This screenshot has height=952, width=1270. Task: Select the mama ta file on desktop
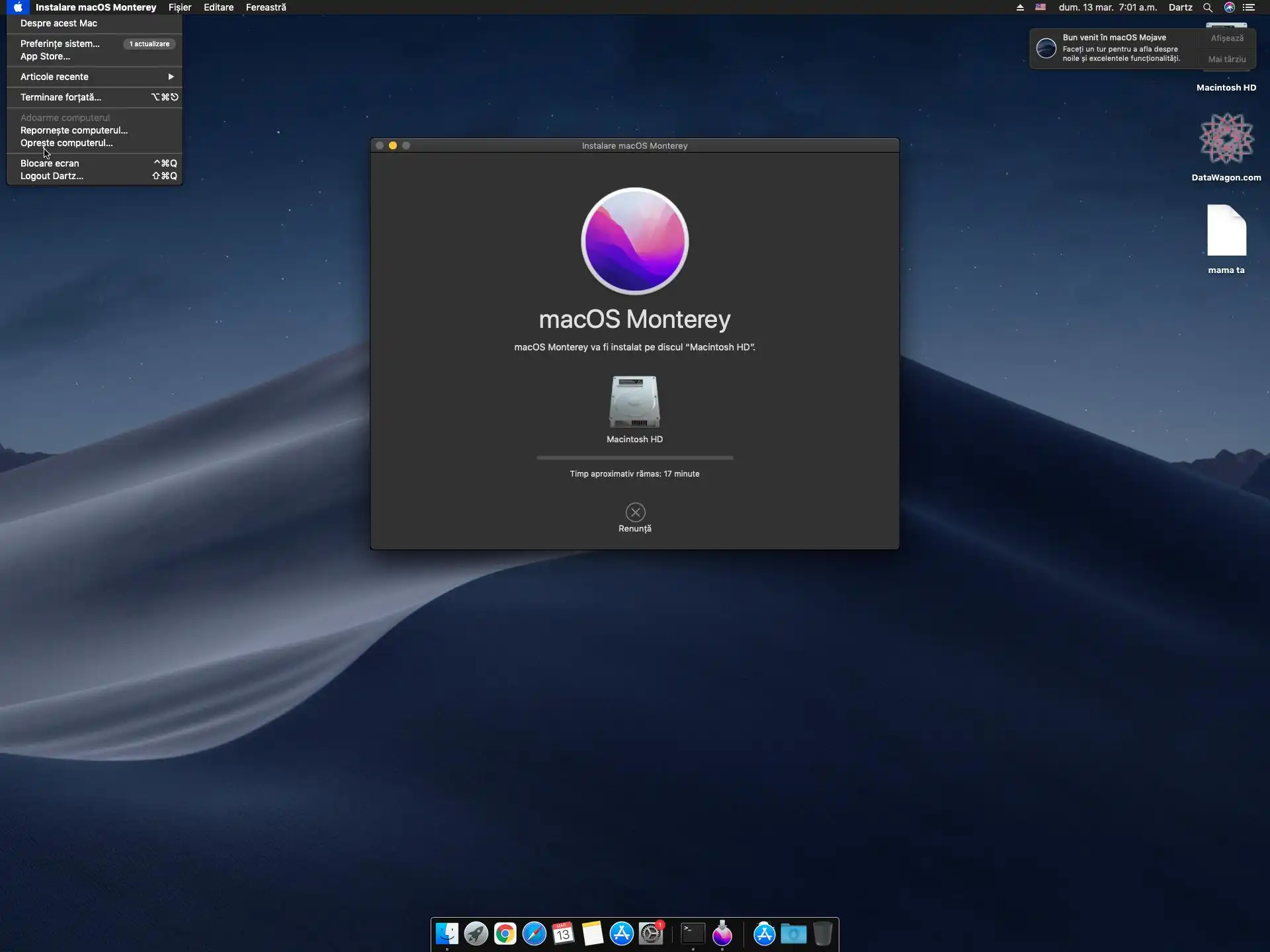tap(1226, 231)
